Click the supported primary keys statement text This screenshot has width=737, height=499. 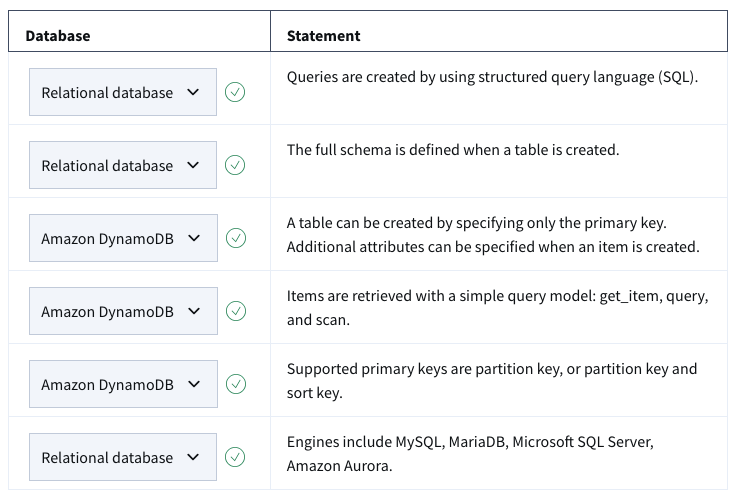click(492, 379)
